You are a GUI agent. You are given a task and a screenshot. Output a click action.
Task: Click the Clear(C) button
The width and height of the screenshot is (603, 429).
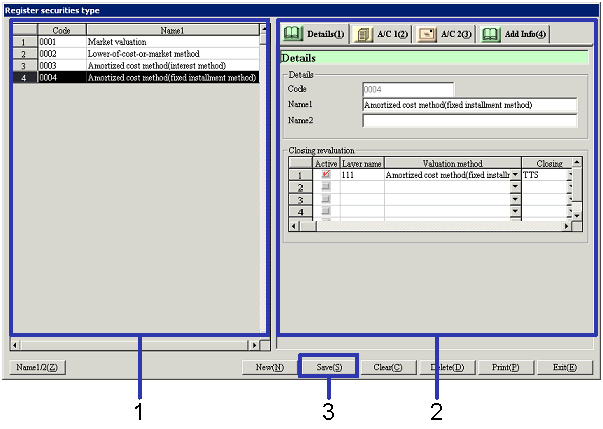point(387,367)
